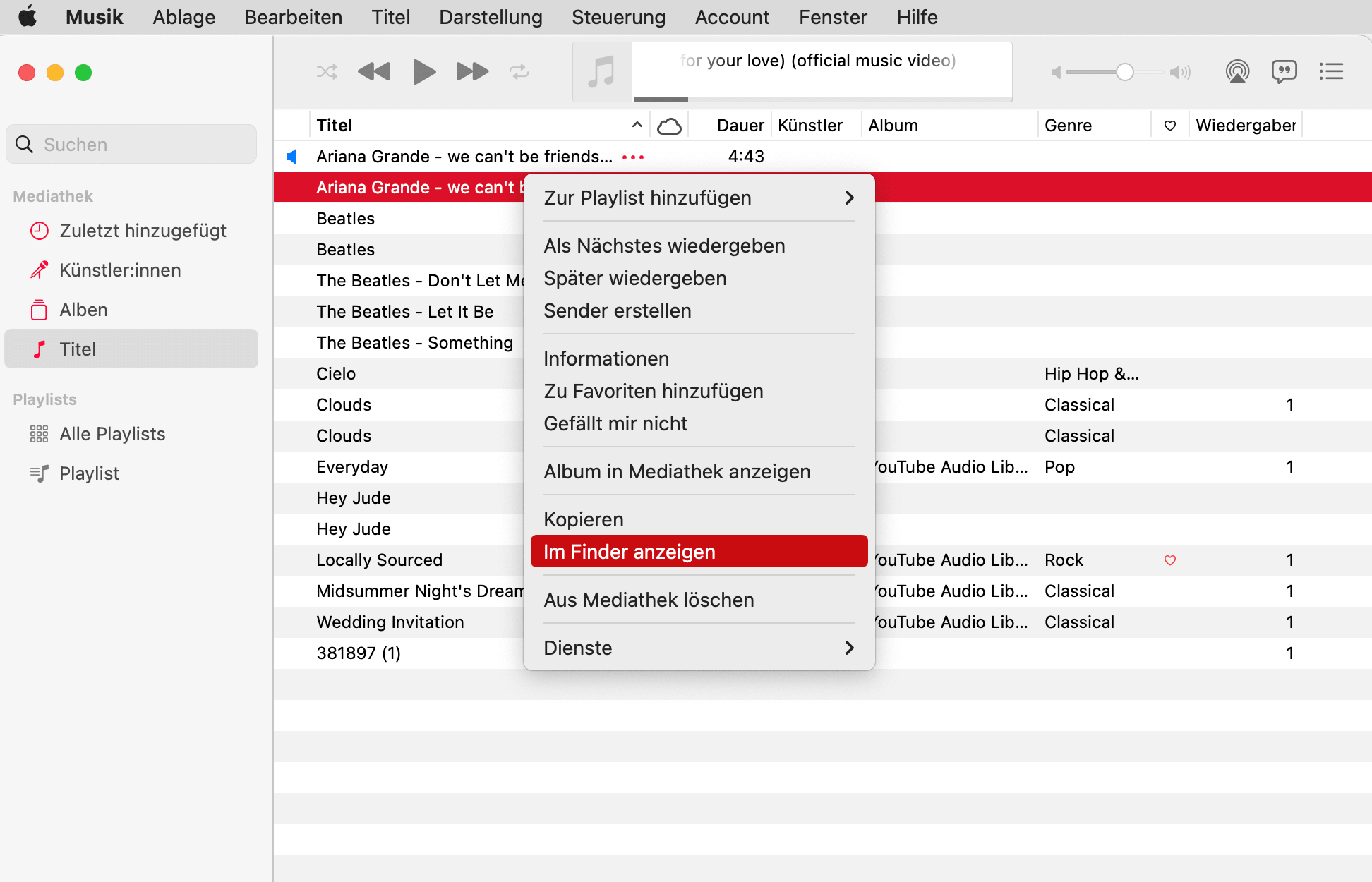This screenshot has height=882, width=1372.
Task: Toggle the heart favorite on Locally Sourced
Action: tap(1169, 560)
